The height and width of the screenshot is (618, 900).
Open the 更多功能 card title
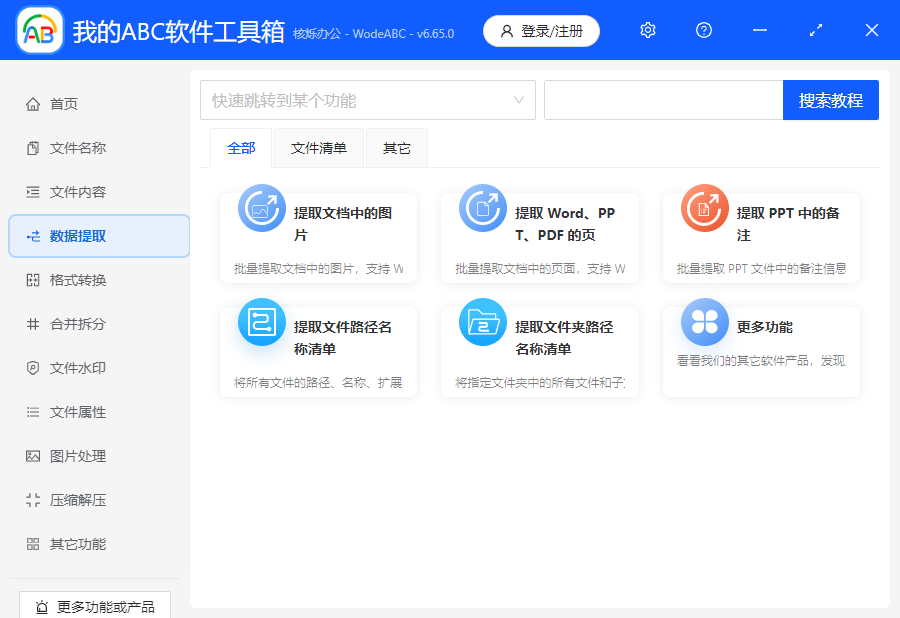(765, 327)
